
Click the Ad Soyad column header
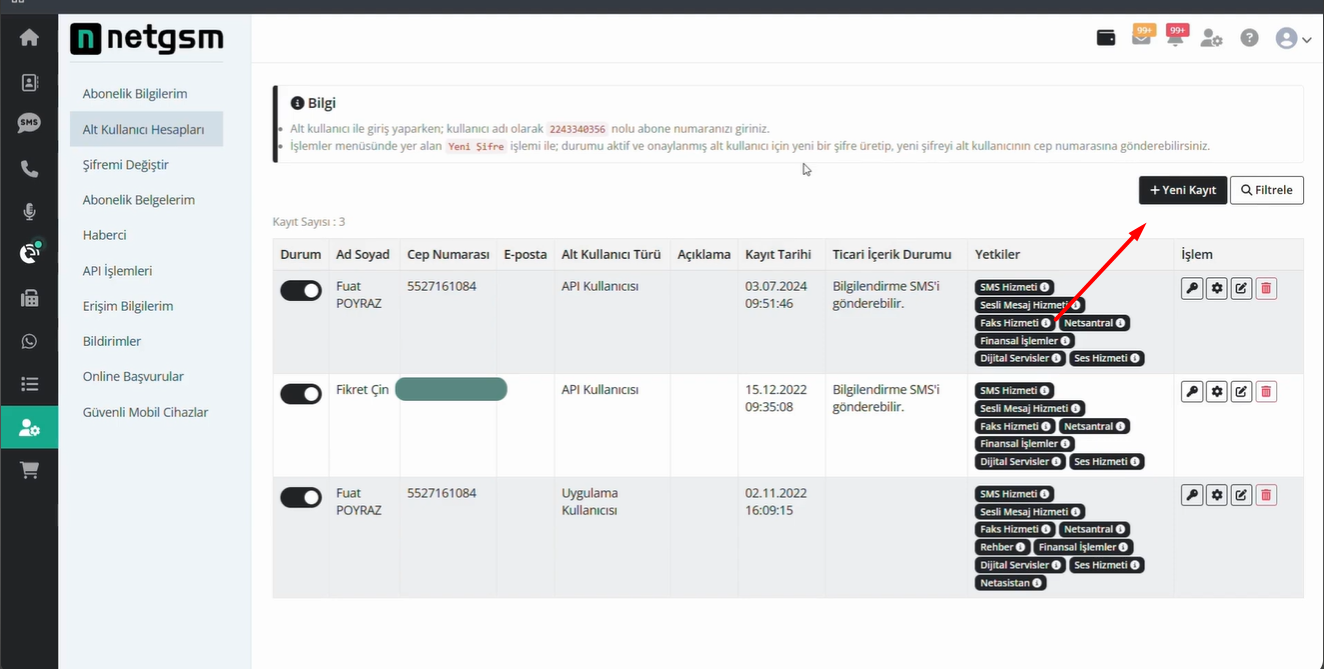(x=363, y=254)
